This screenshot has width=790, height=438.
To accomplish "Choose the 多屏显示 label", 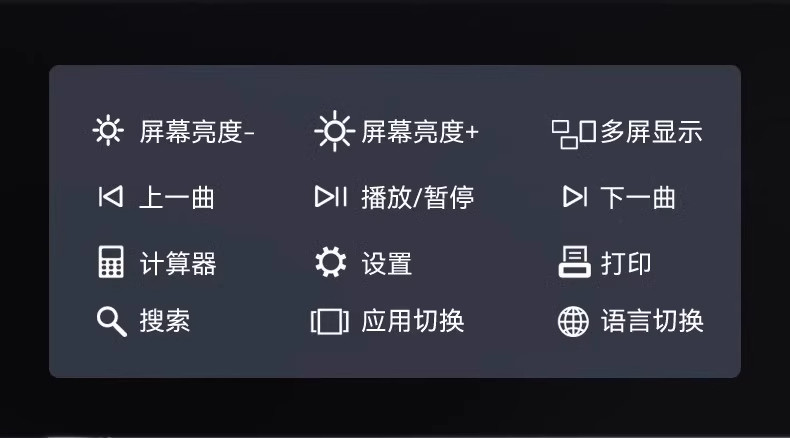I will click(651, 132).
